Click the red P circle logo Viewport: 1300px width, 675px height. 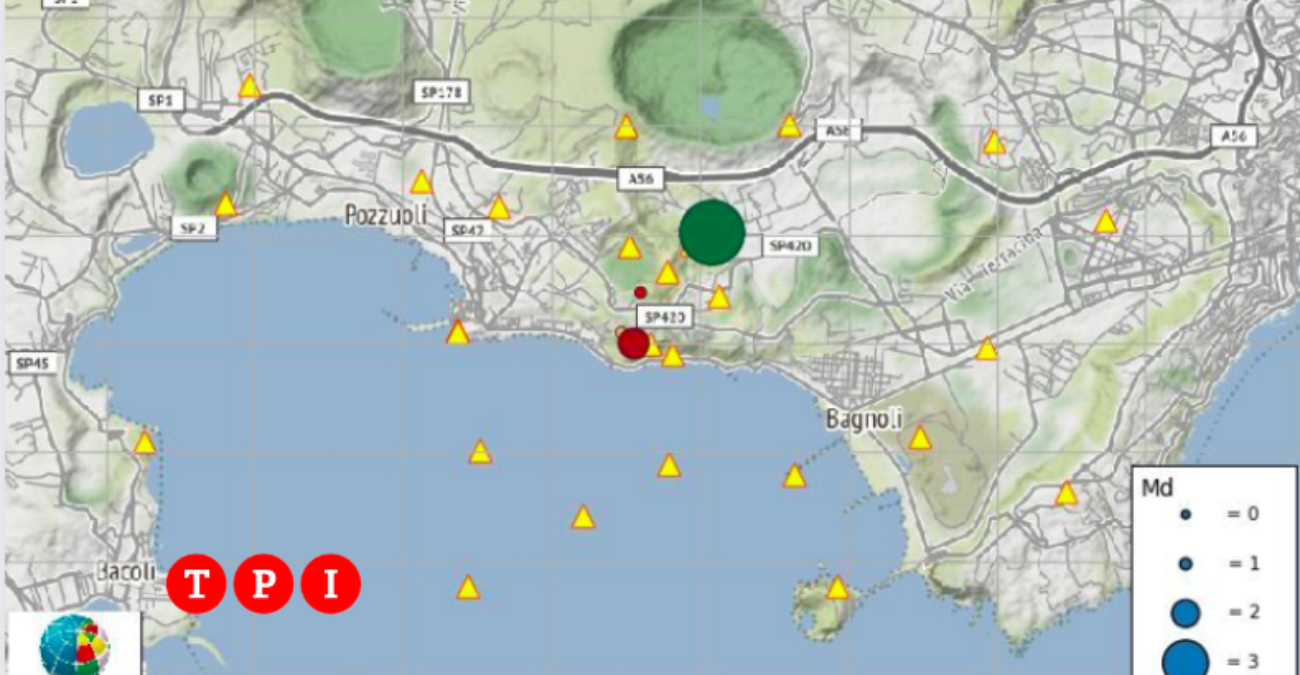(x=263, y=583)
